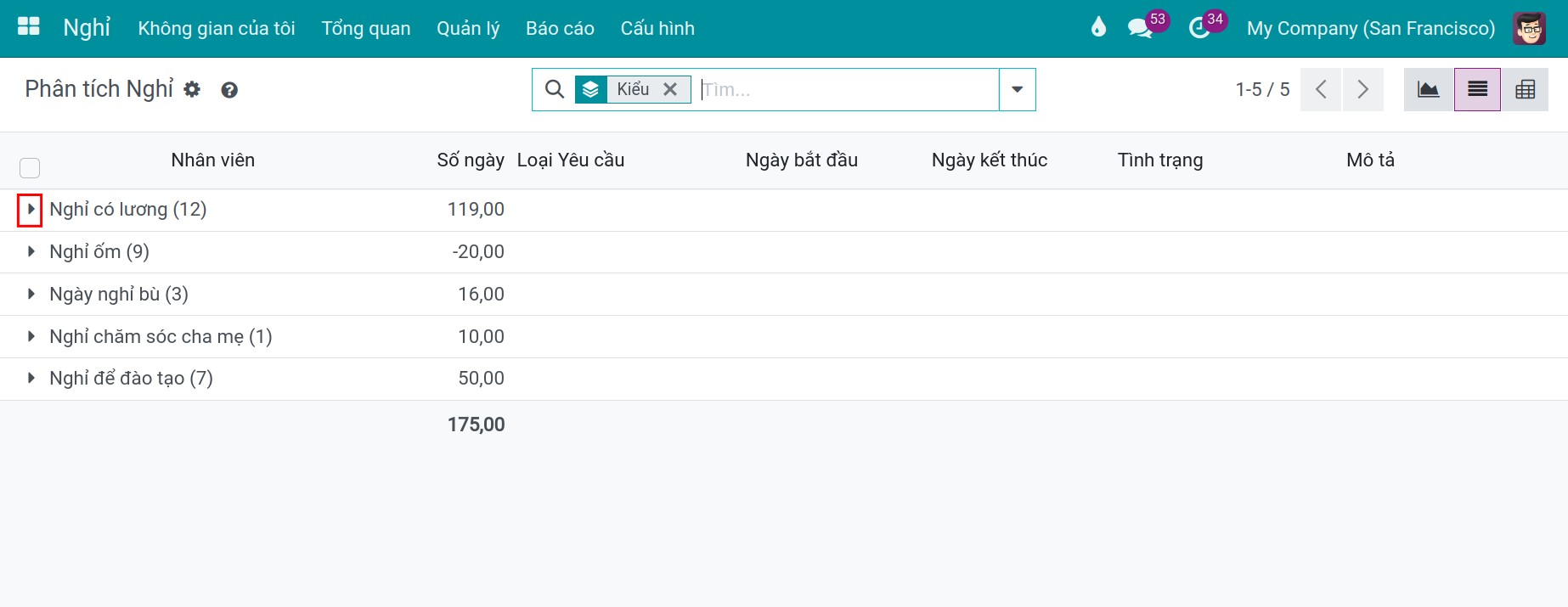Click the 119,00 value for Nghỉ có lương
Viewport: 1568px width, 607px height.
click(476, 209)
